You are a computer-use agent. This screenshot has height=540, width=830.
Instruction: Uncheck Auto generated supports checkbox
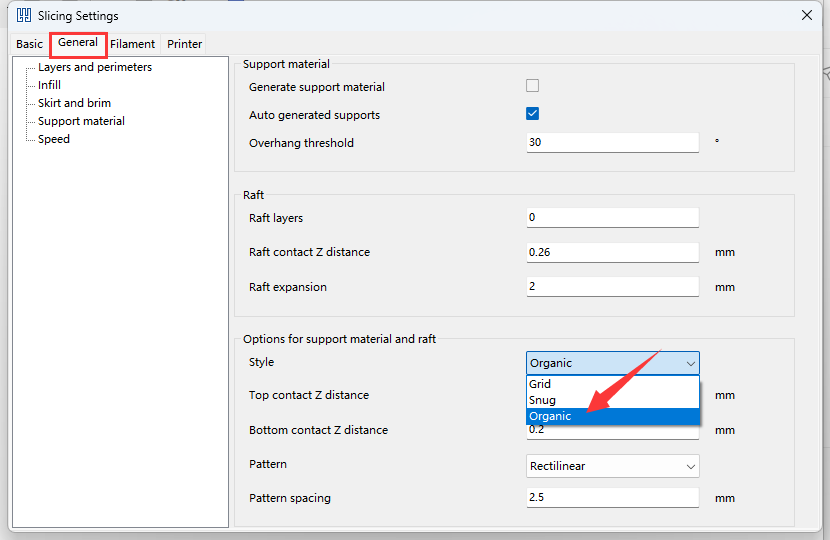point(533,114)
